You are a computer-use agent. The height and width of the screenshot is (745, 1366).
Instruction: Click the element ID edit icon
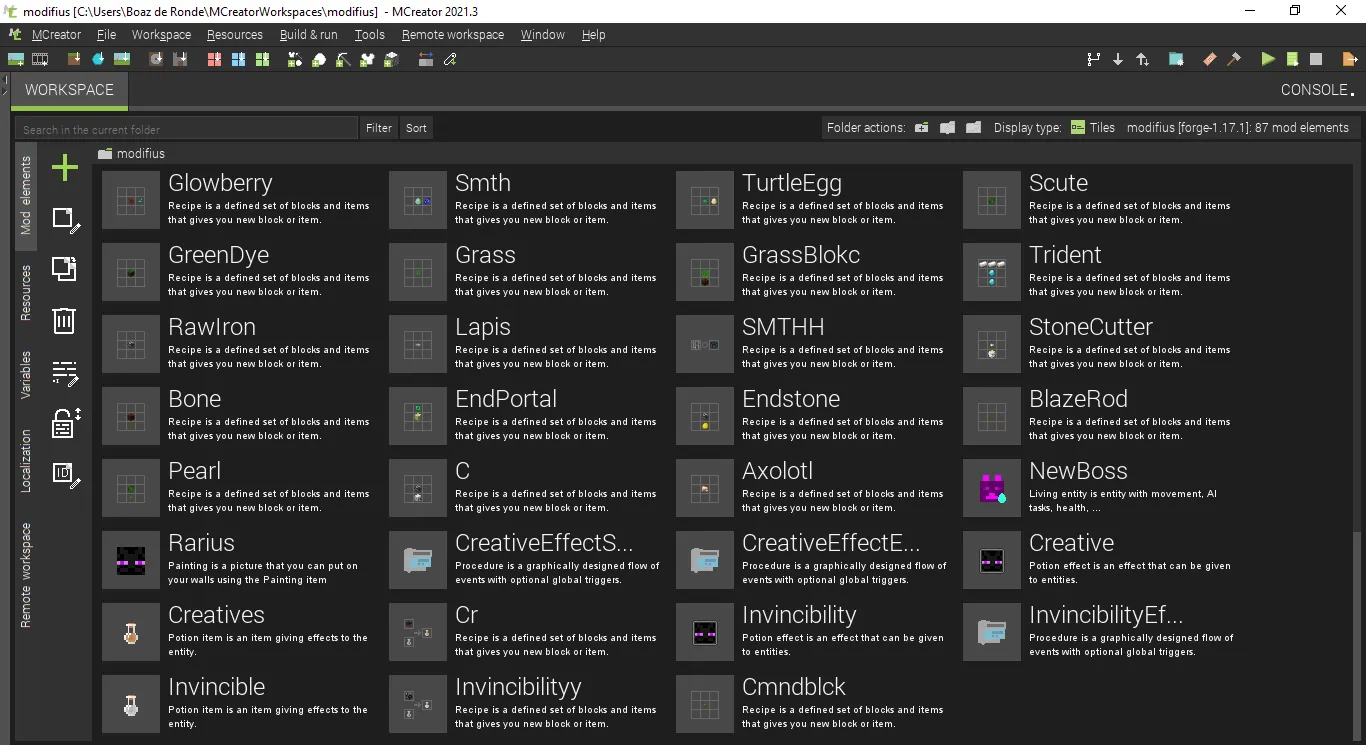pos(65,475)
